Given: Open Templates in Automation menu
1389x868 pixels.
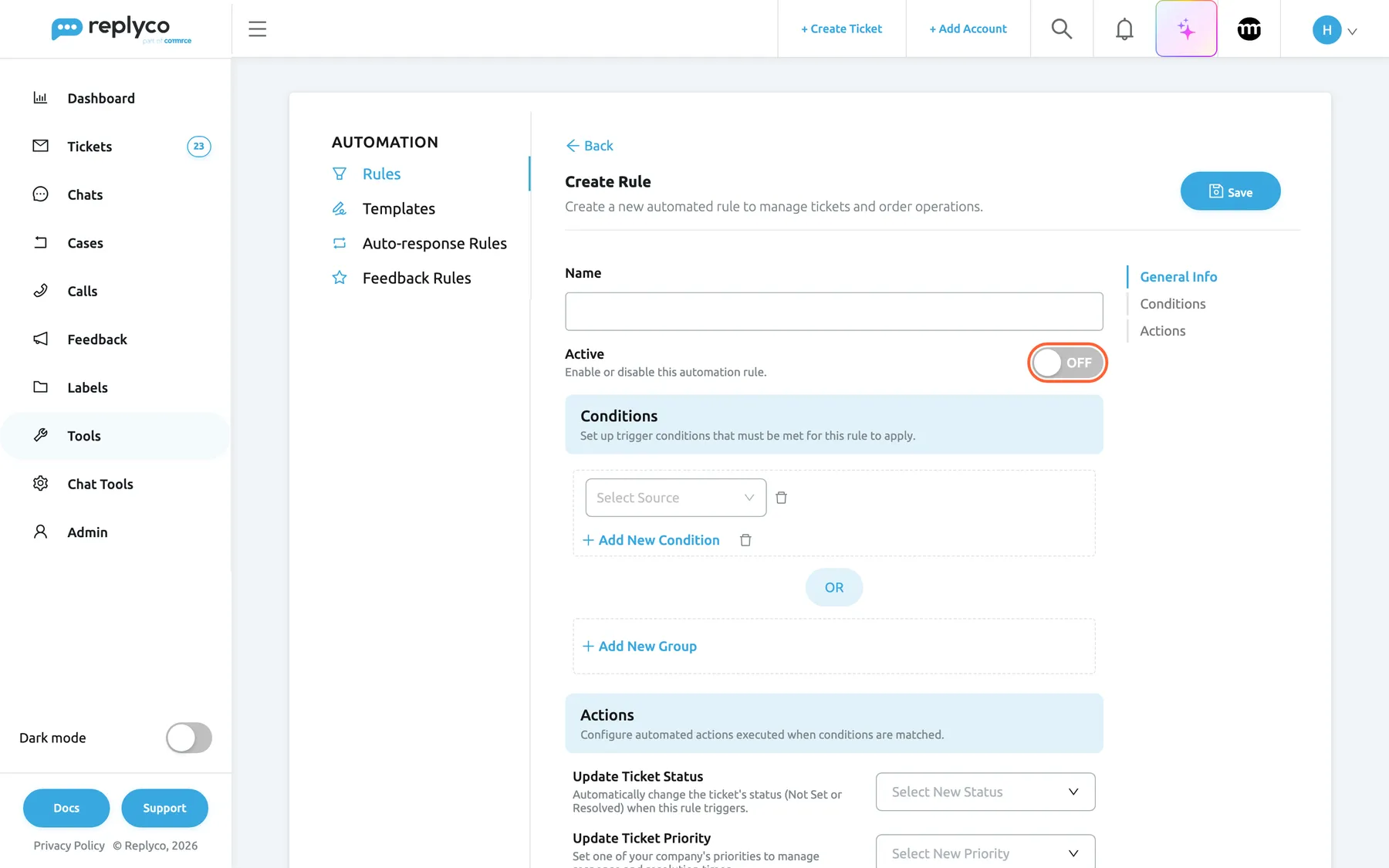Looking at the screenshot, I should click(398, 208).
